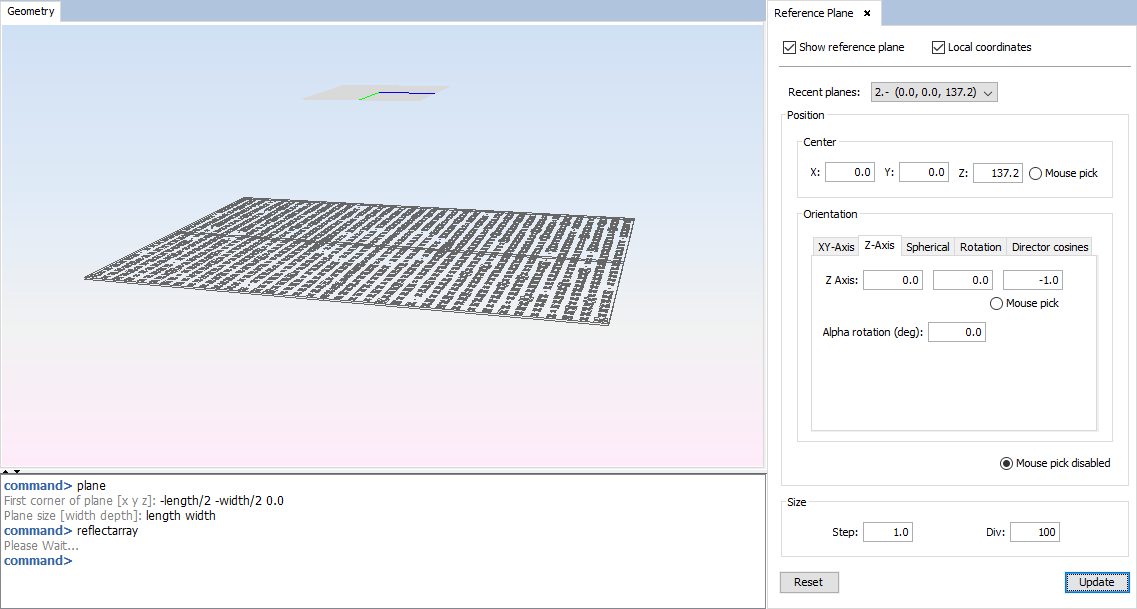This screenshot has width=1137, height=609.
Task: Click the Step size input field
Action: coord(887,532)
